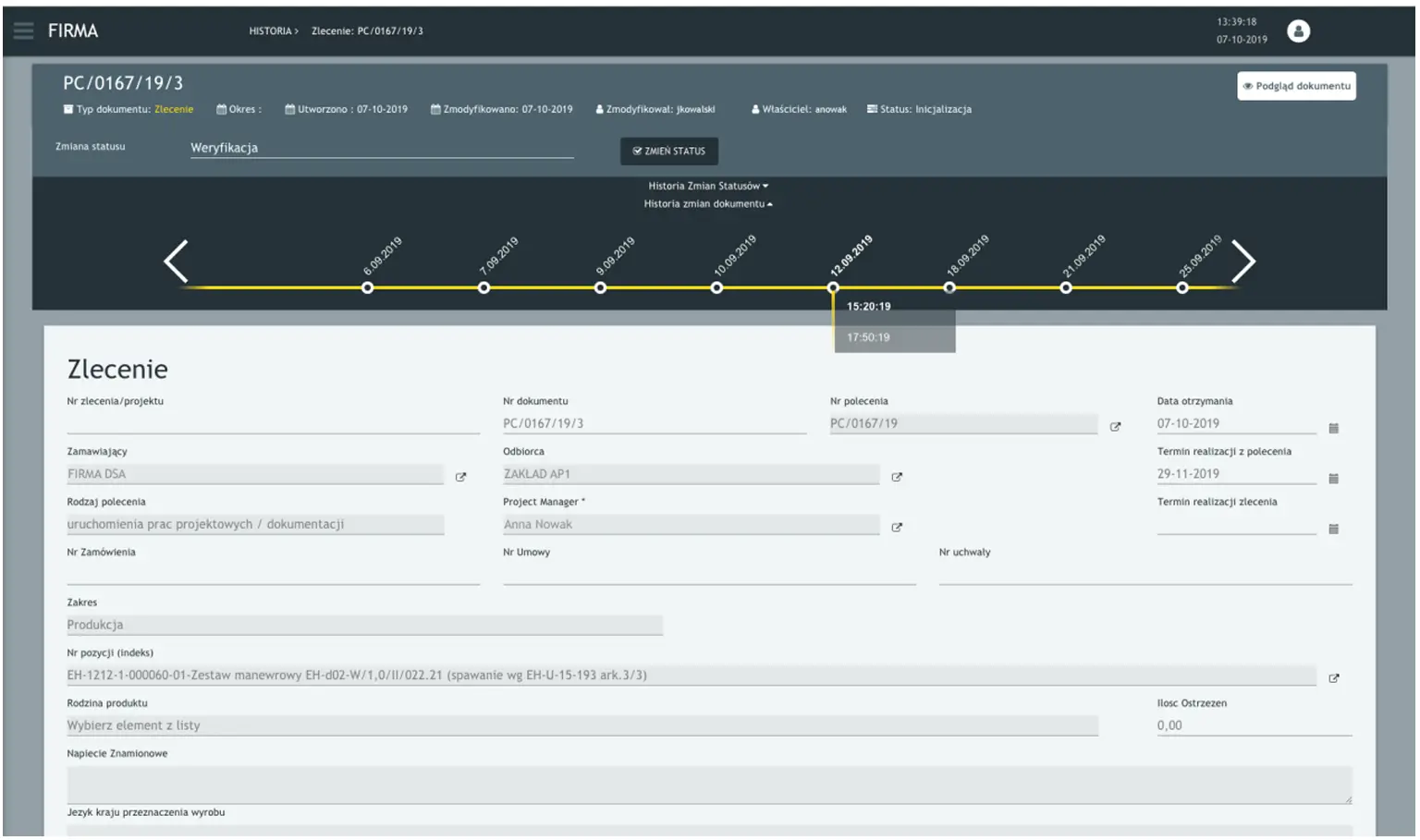Click the Napiecie Znamionowe text area

[x=709, y=785]
